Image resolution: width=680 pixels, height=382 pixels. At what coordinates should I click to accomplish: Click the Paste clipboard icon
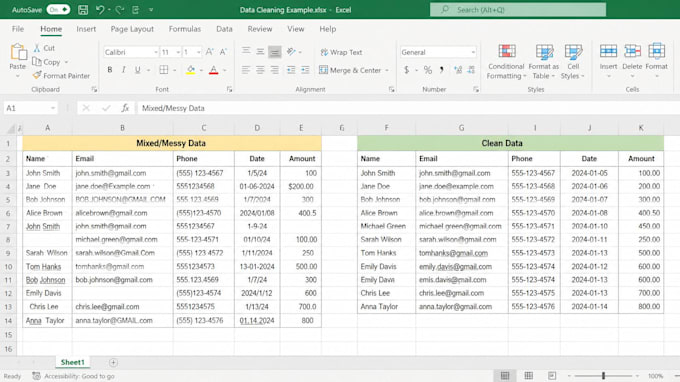pyautogui.click(x=18, y=52)
